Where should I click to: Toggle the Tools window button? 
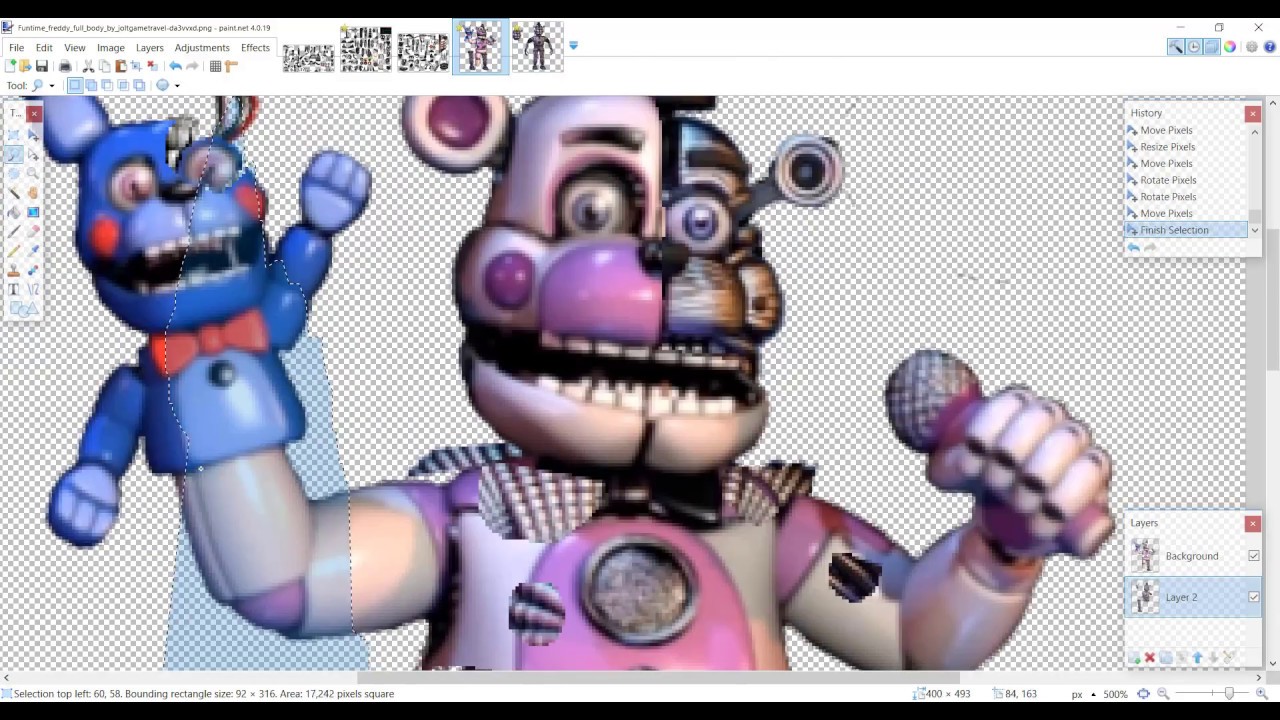[1176, 47]
